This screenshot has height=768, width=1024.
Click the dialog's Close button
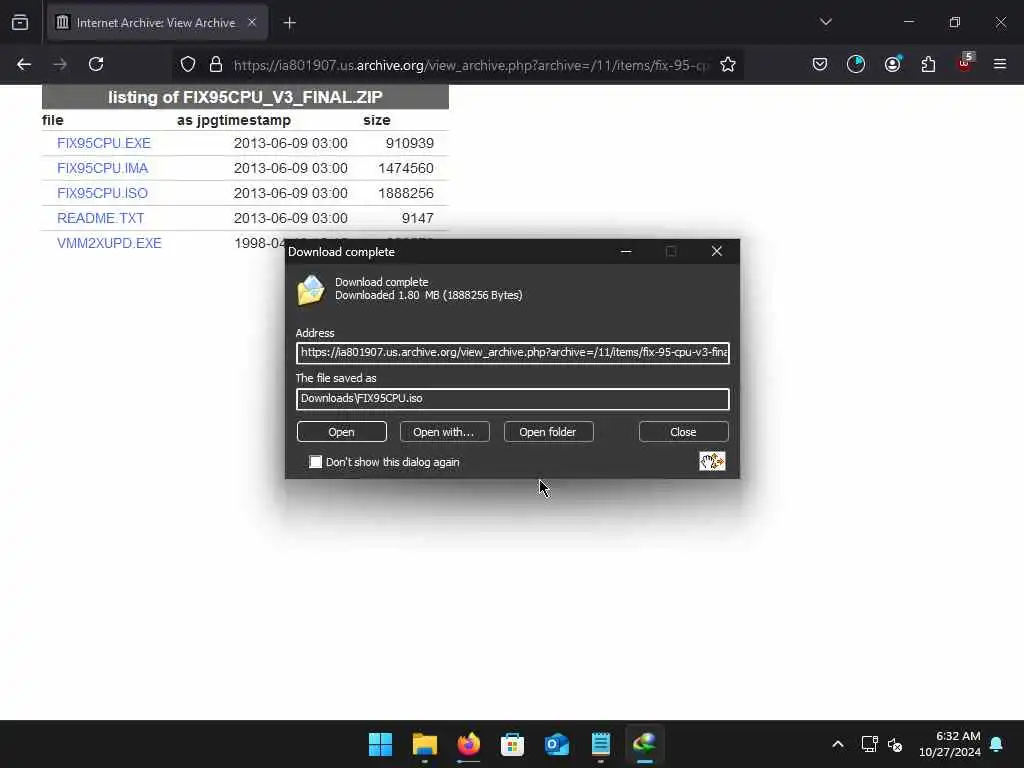click(x=683, y=432)
